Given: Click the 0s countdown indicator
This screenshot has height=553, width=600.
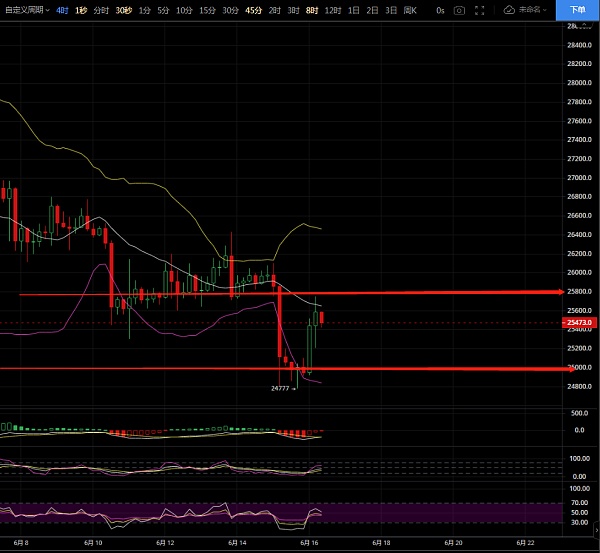Looking at the screenshot, I should click(x=440, y=10).
